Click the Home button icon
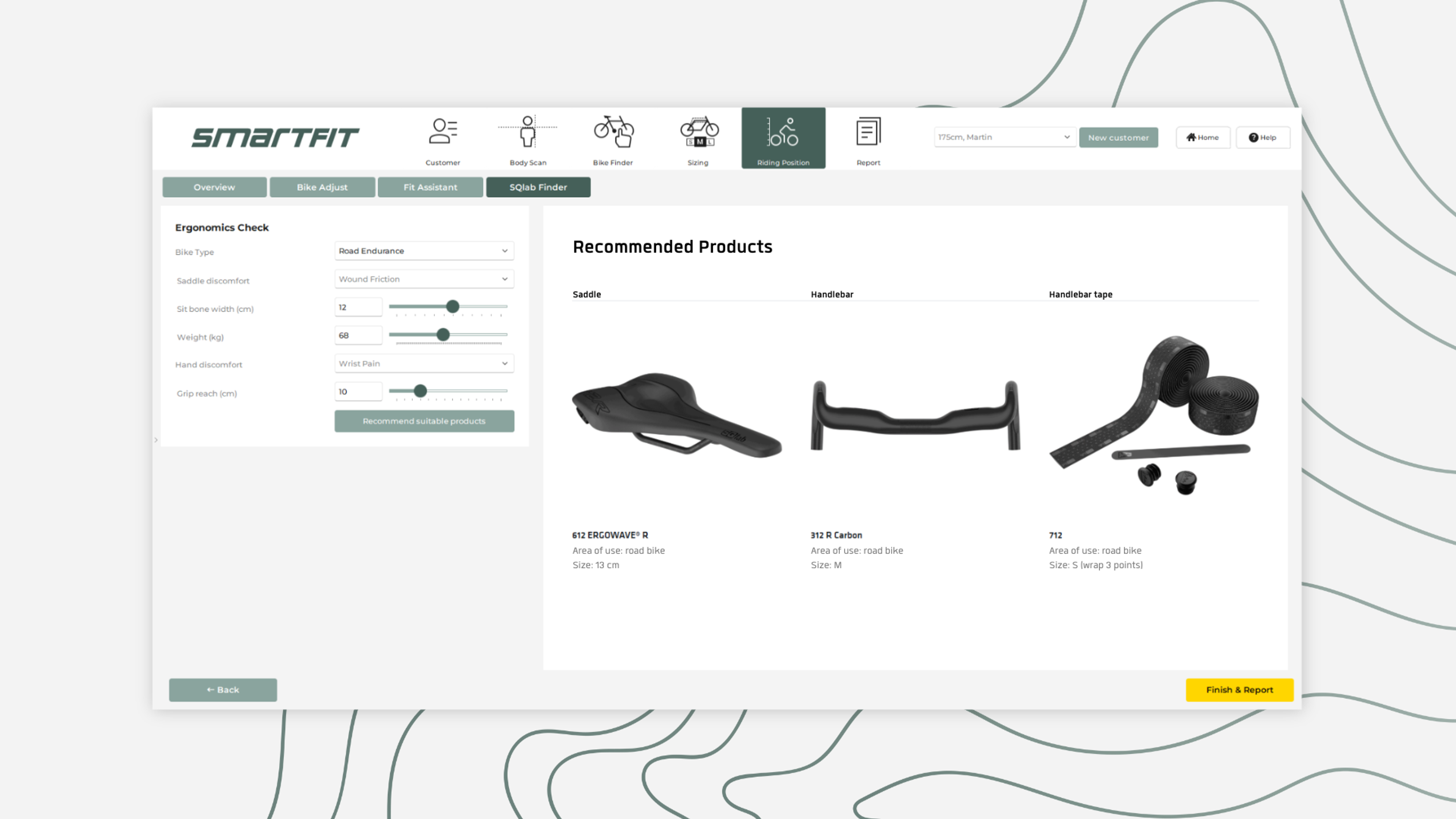The height and width of the screenshot is (819, 1456). coord(1191,137)
